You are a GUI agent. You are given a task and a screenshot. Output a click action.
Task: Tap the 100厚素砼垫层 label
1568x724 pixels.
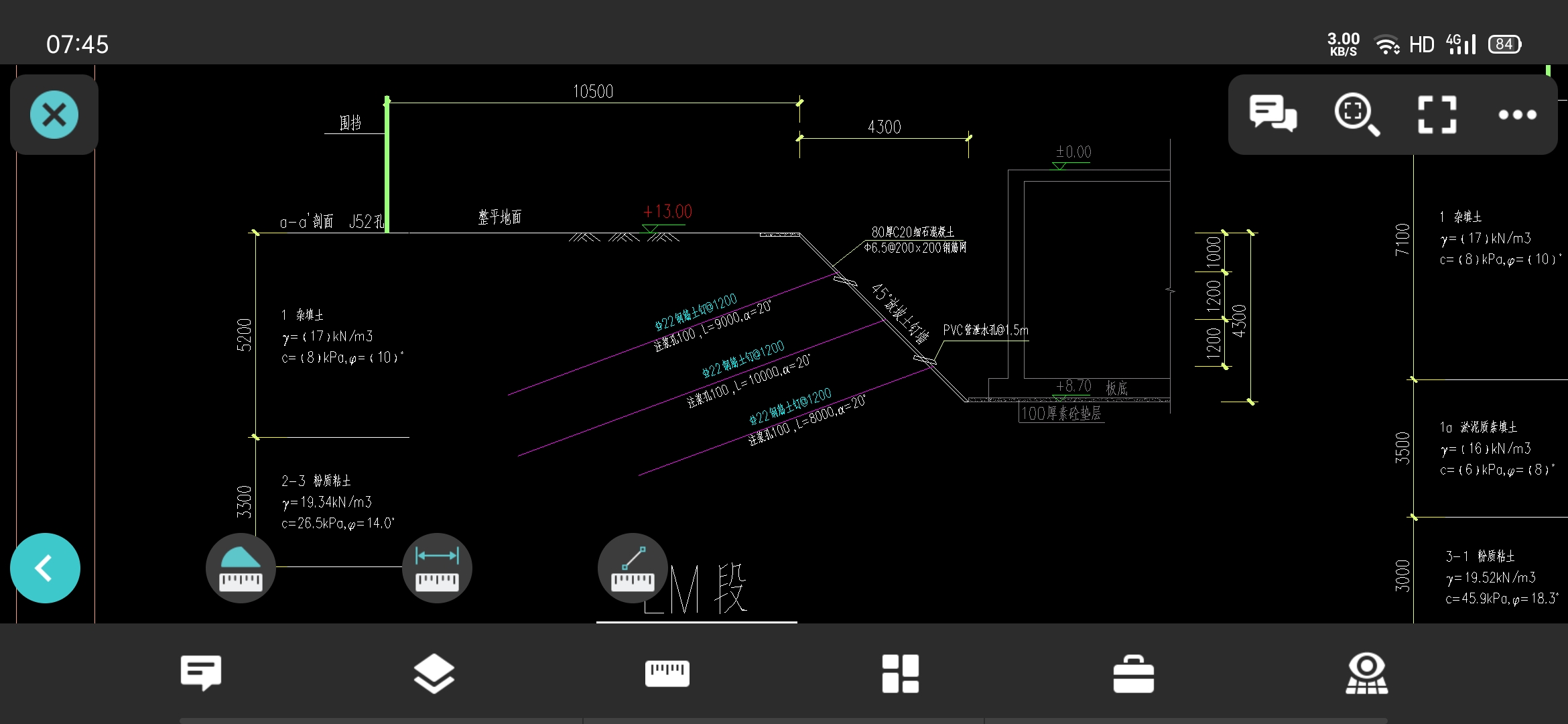1061,414
